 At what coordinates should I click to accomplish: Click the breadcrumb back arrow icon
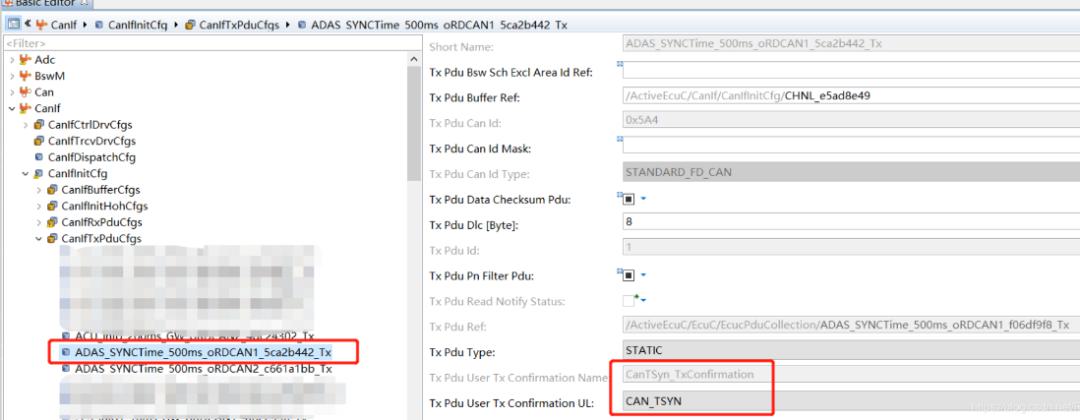click(x=28, y=25)
